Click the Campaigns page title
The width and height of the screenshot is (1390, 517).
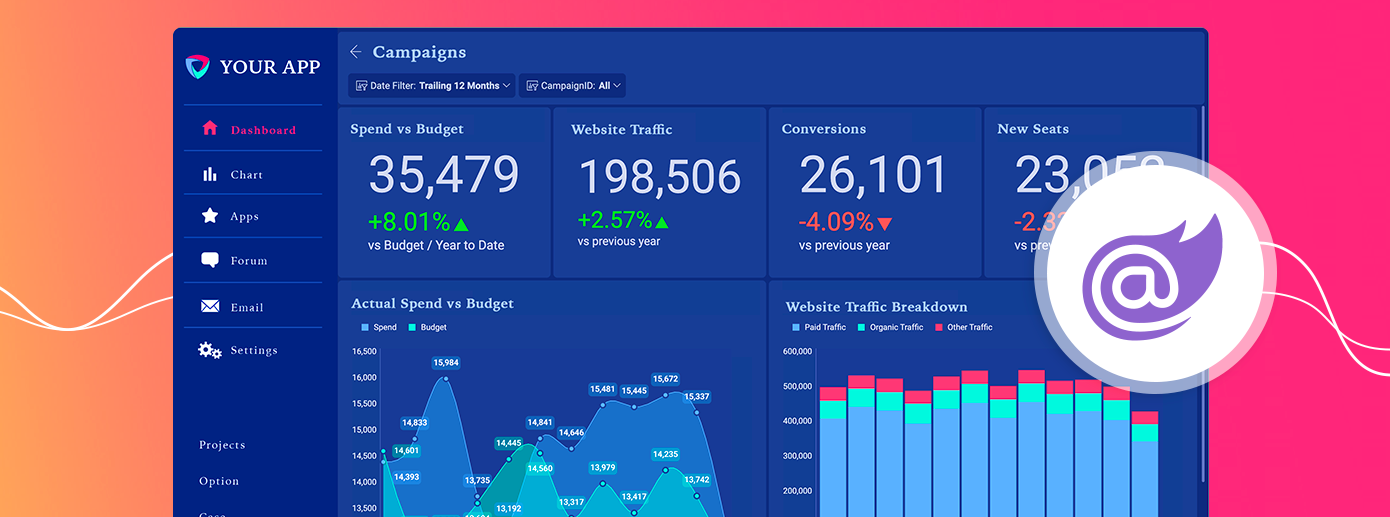tap(419, 52)
